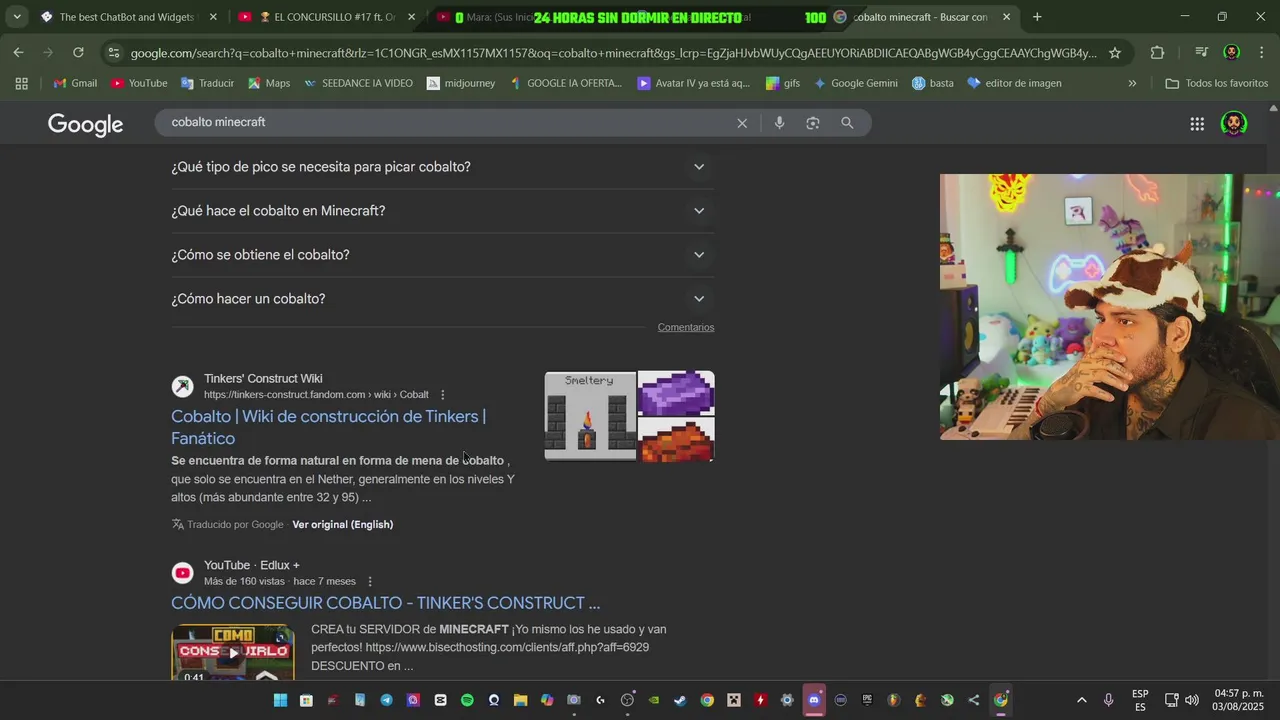Open a new browser tab

tap(1037, 17)
